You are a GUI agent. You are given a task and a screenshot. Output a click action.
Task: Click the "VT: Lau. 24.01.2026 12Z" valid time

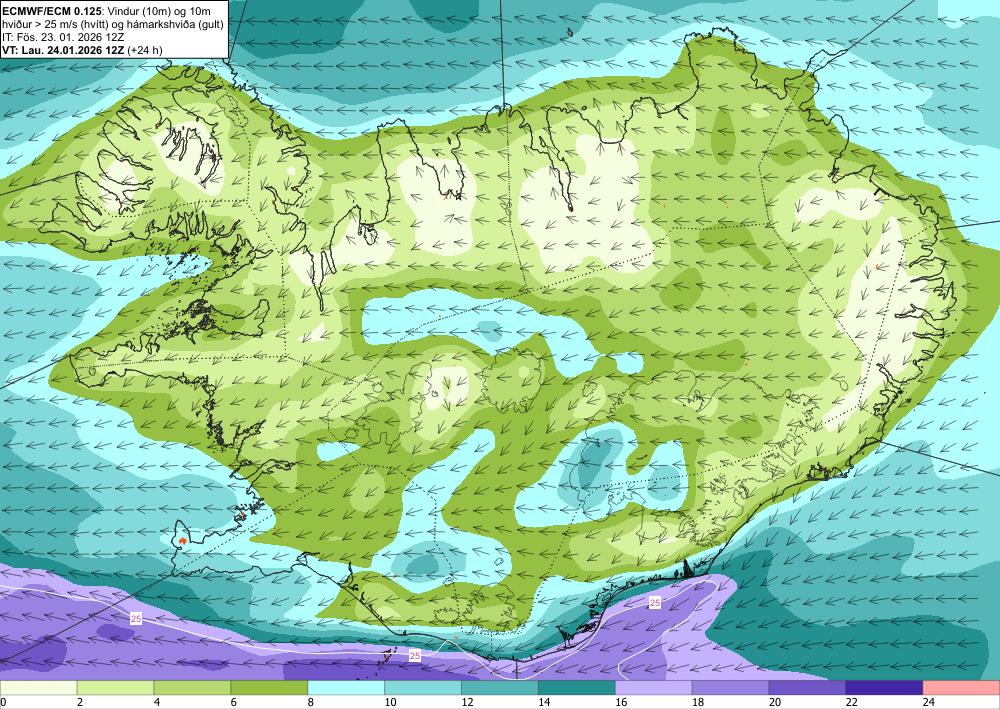click(63, 51)
